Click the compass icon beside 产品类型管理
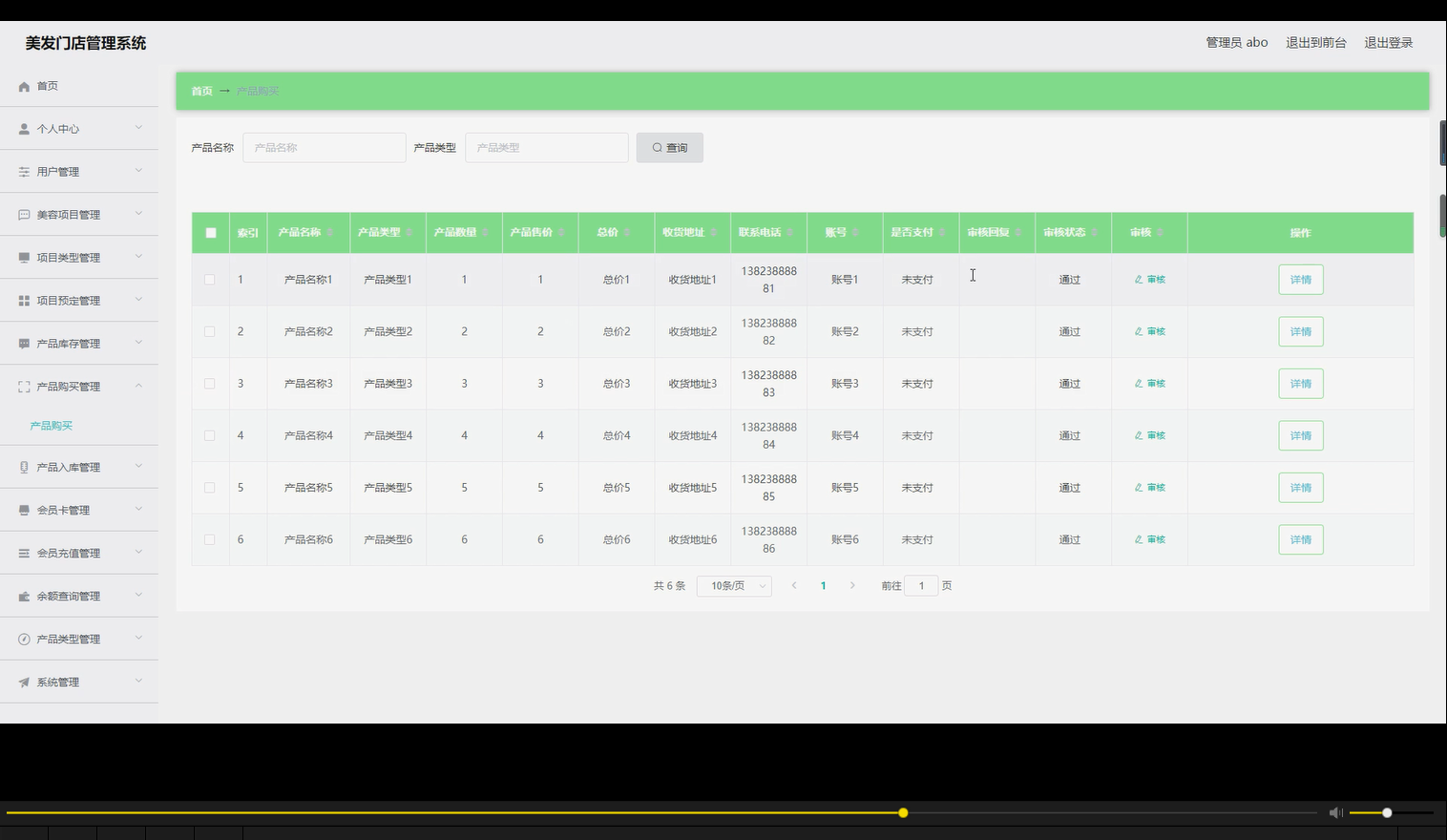1447x840 pixels. 24,640
